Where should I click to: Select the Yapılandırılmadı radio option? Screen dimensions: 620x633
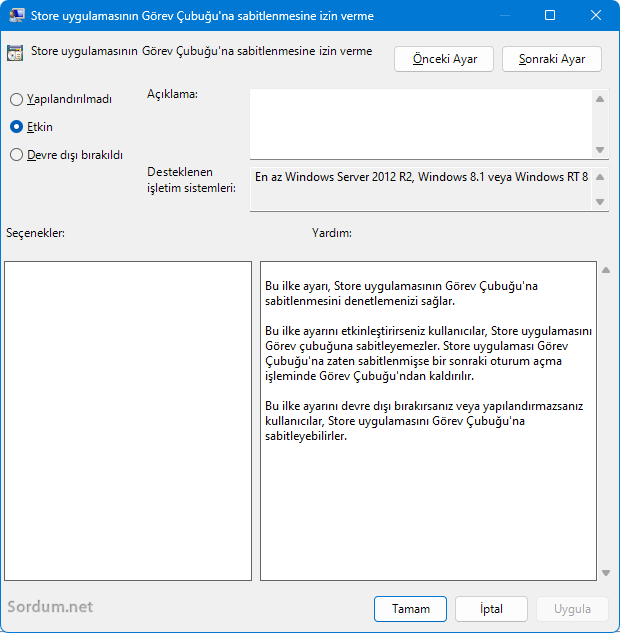61,99
